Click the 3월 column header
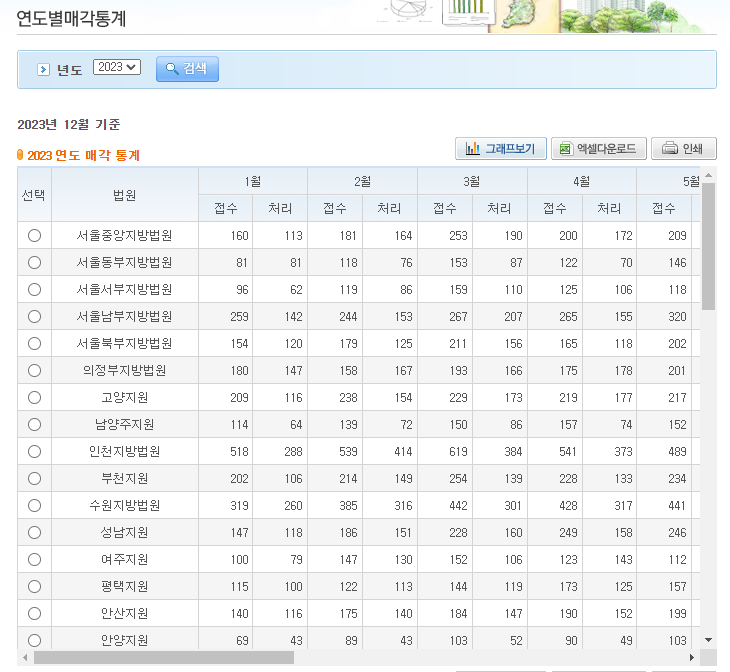The width and height of the screenshot is (730, 672). (472, 181)
